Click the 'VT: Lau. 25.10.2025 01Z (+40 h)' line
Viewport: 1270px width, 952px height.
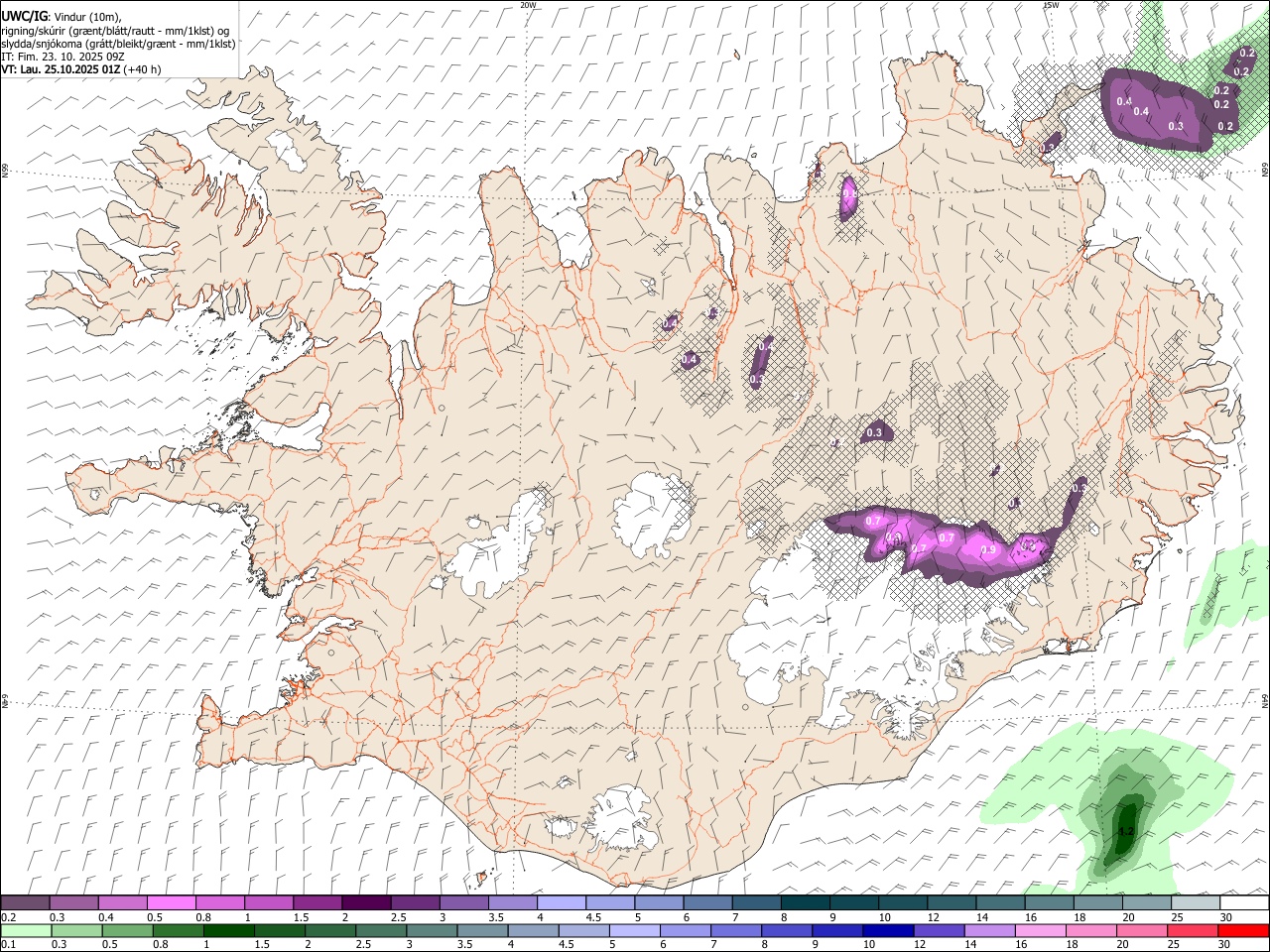pyautogui.click(x=81, y=69)
